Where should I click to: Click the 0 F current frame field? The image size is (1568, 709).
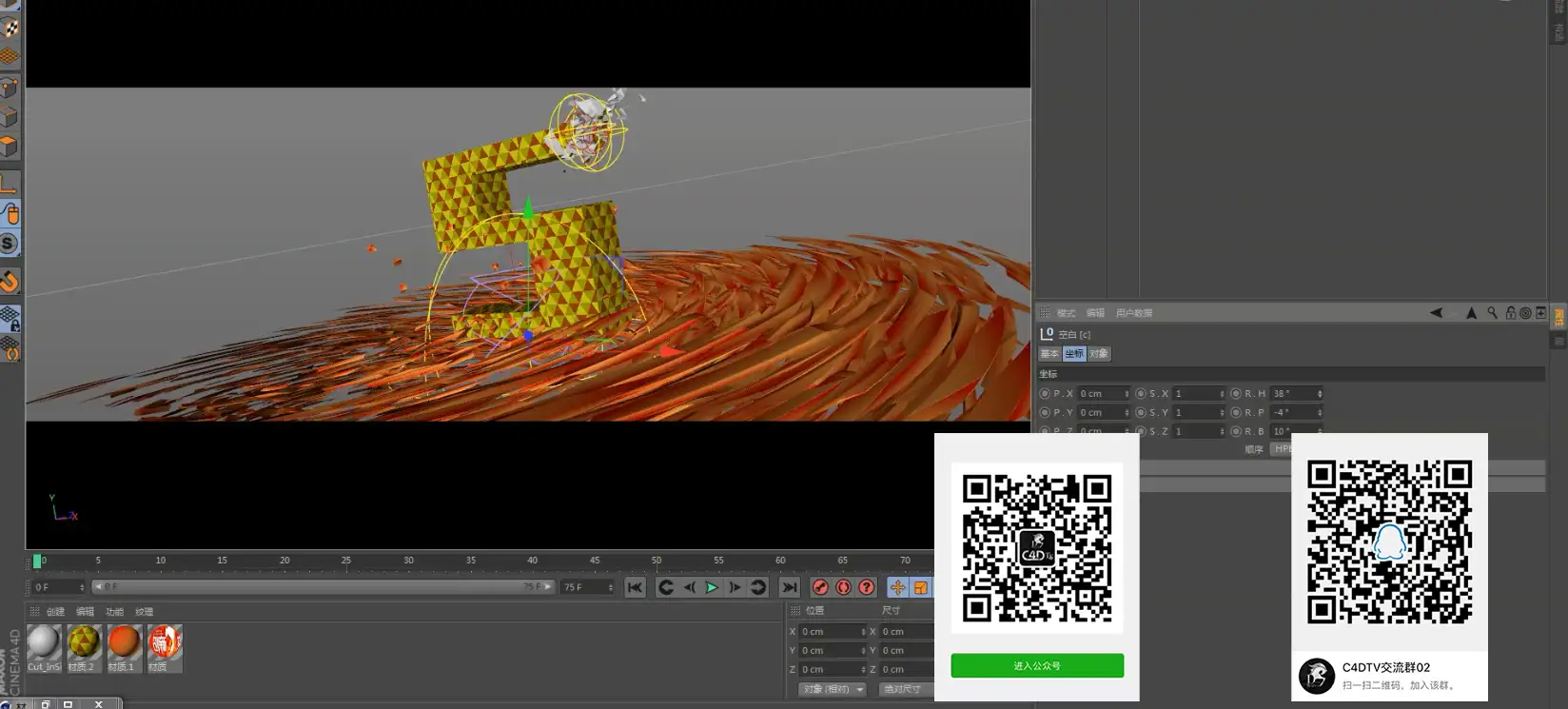pyautogui.click(x=59, y=587)
